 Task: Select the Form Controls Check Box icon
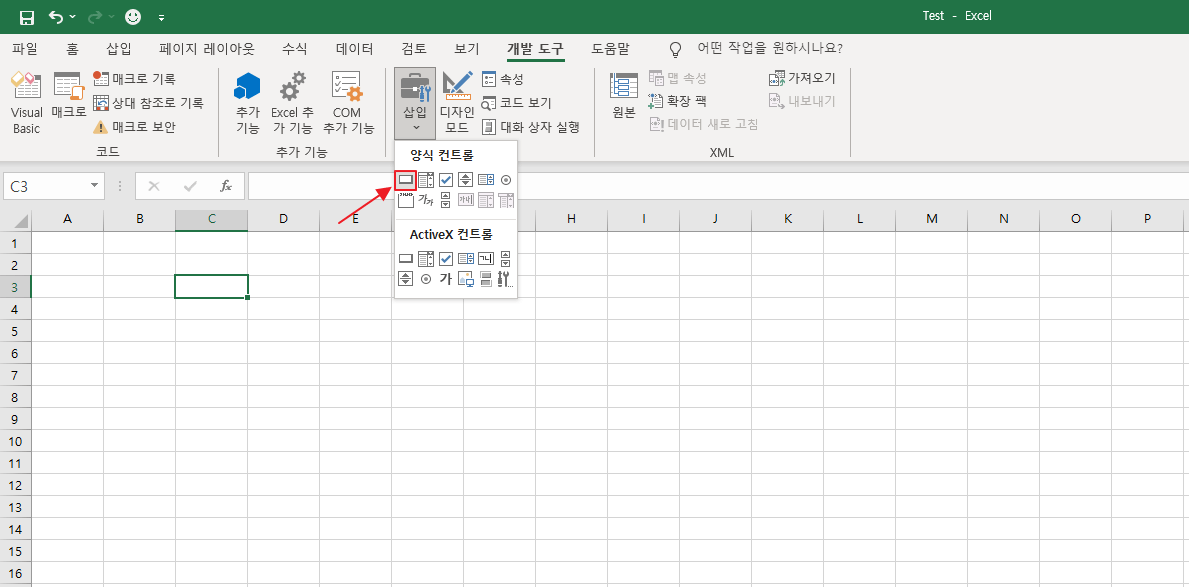pos(446,180)
